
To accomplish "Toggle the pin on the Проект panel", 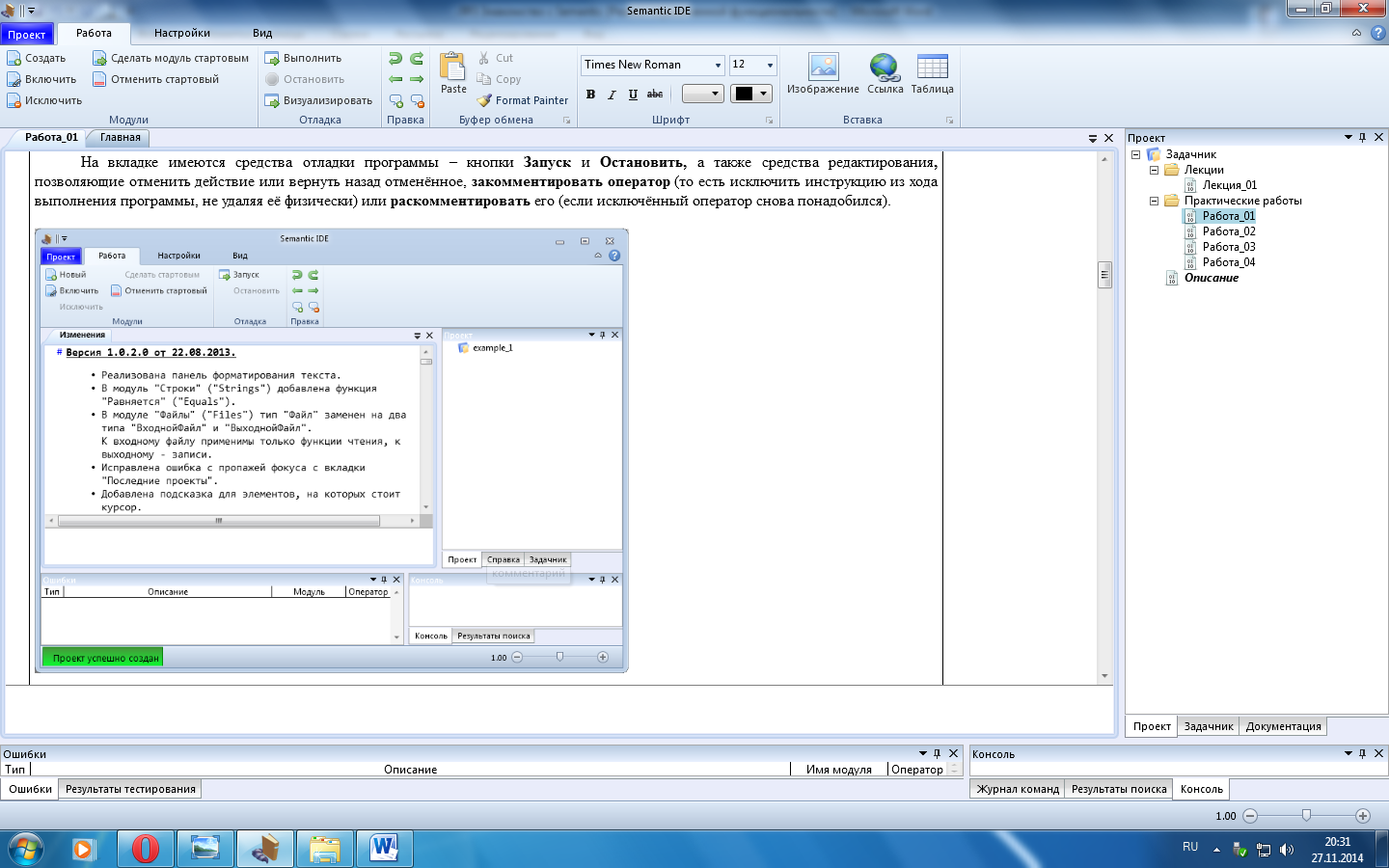I will tap(1363, 137).
